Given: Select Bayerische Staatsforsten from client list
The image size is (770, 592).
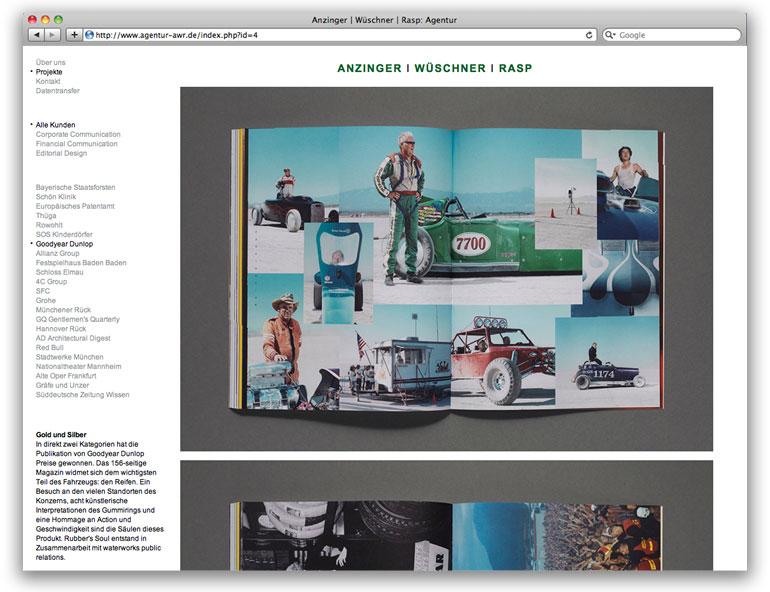Looking at the screenshot, I should [75, 187].
